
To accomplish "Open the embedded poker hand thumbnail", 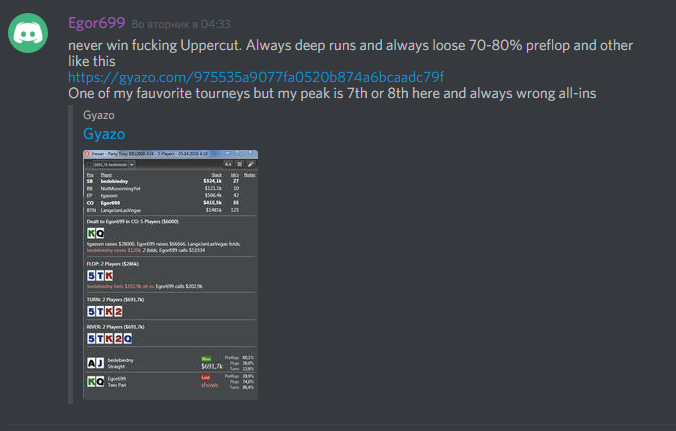I will point(170,275).
